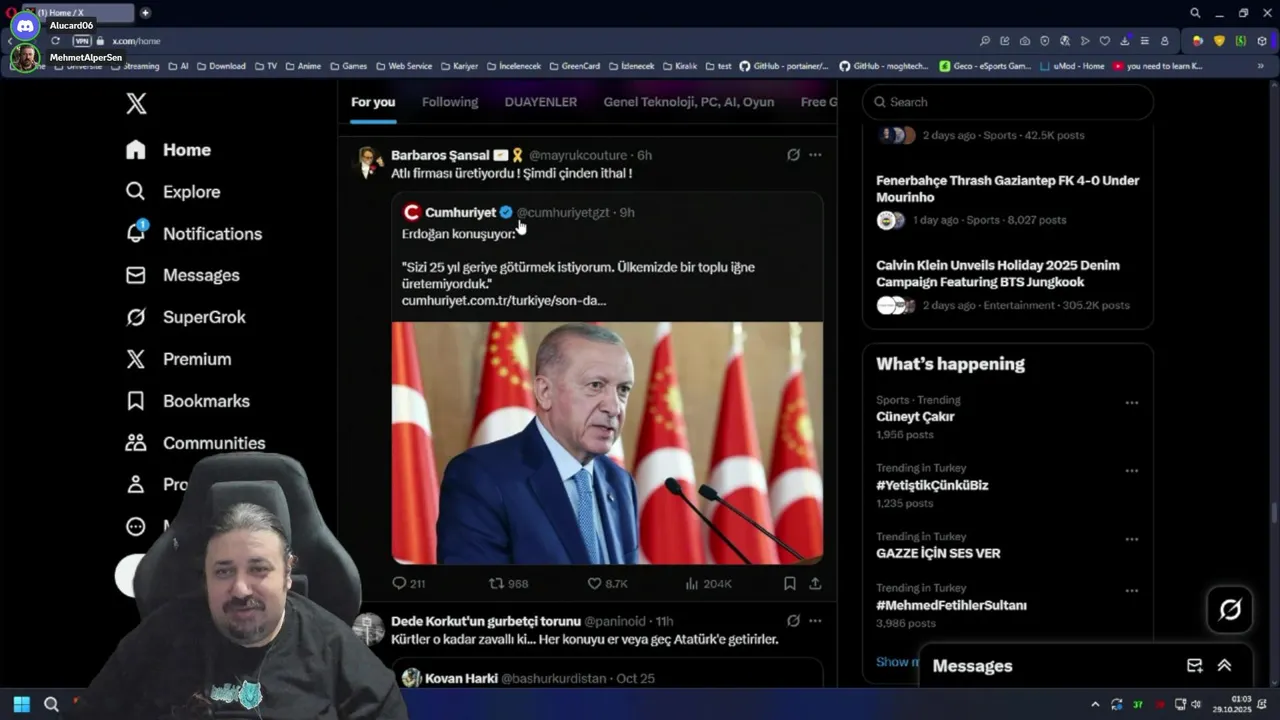The width and height of the screenshot is (1280, 720).
Task: Open more options for GAZZE İÇİN SES VER
Action: 1132,539
